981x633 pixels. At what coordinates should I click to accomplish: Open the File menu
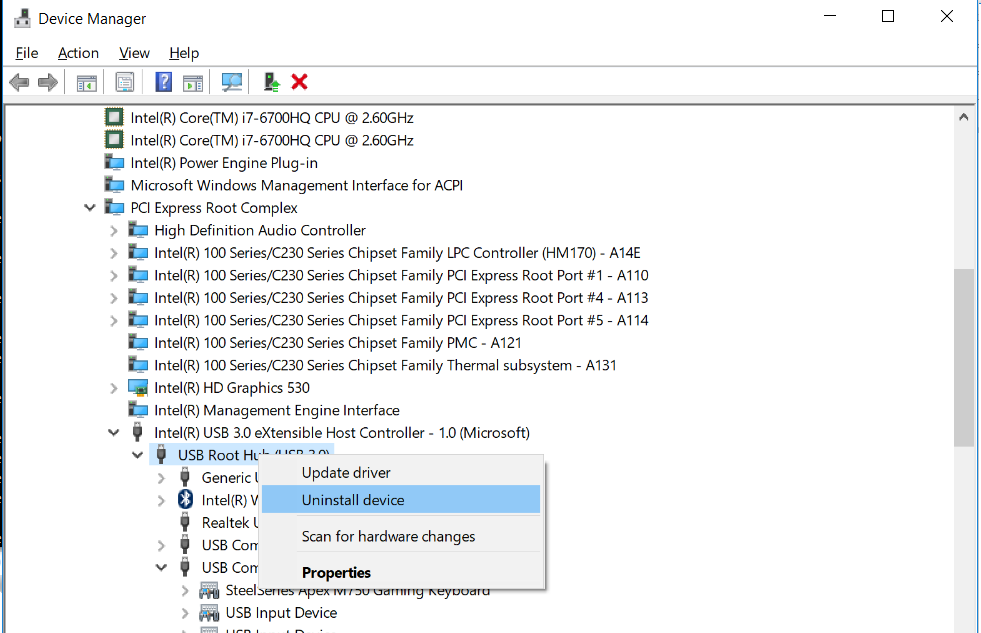click(x=27, y=53)
